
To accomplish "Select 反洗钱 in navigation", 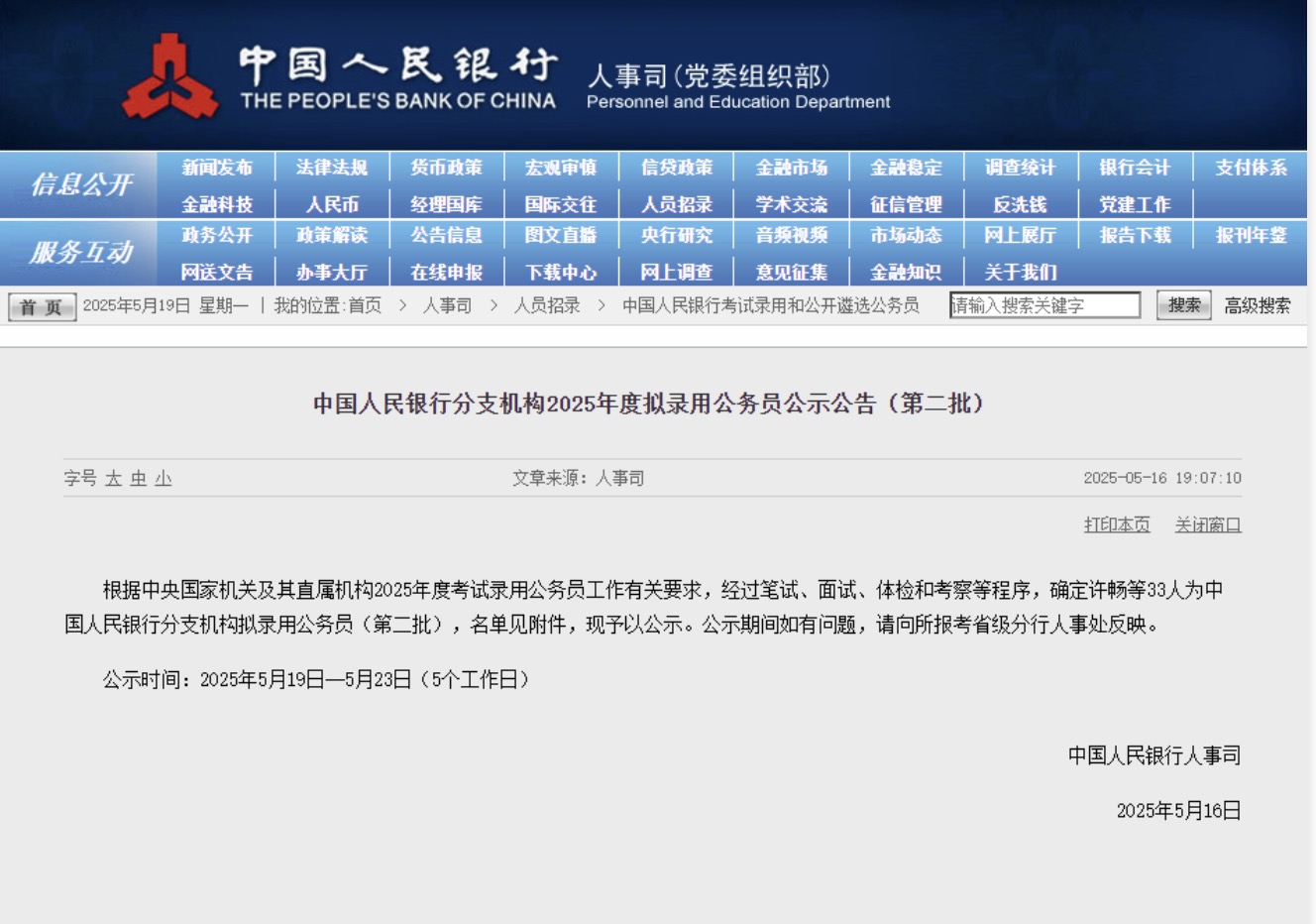I will click(1021, 204).
